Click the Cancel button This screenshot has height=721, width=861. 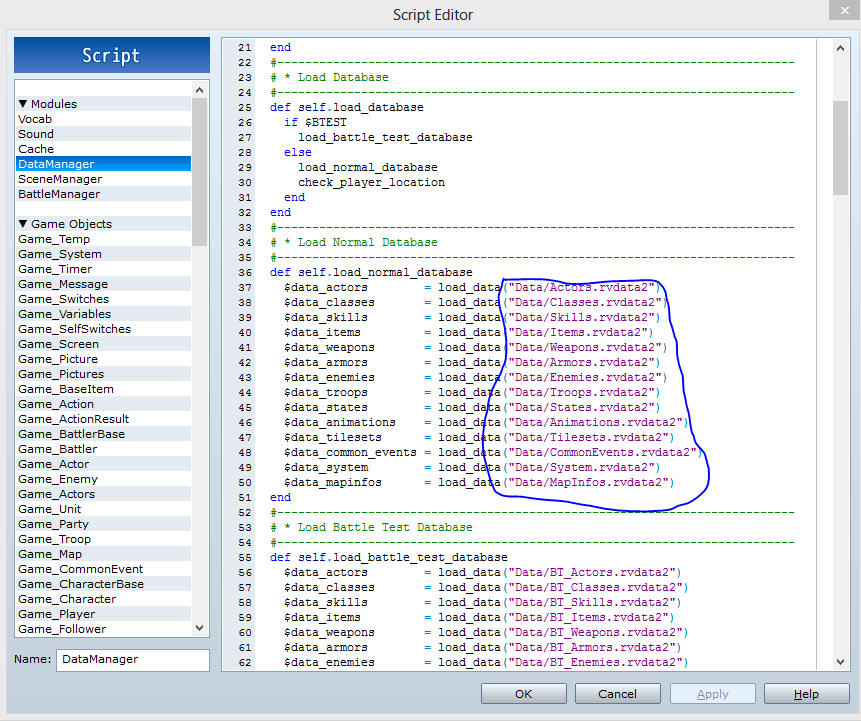(x=617, y=694)
